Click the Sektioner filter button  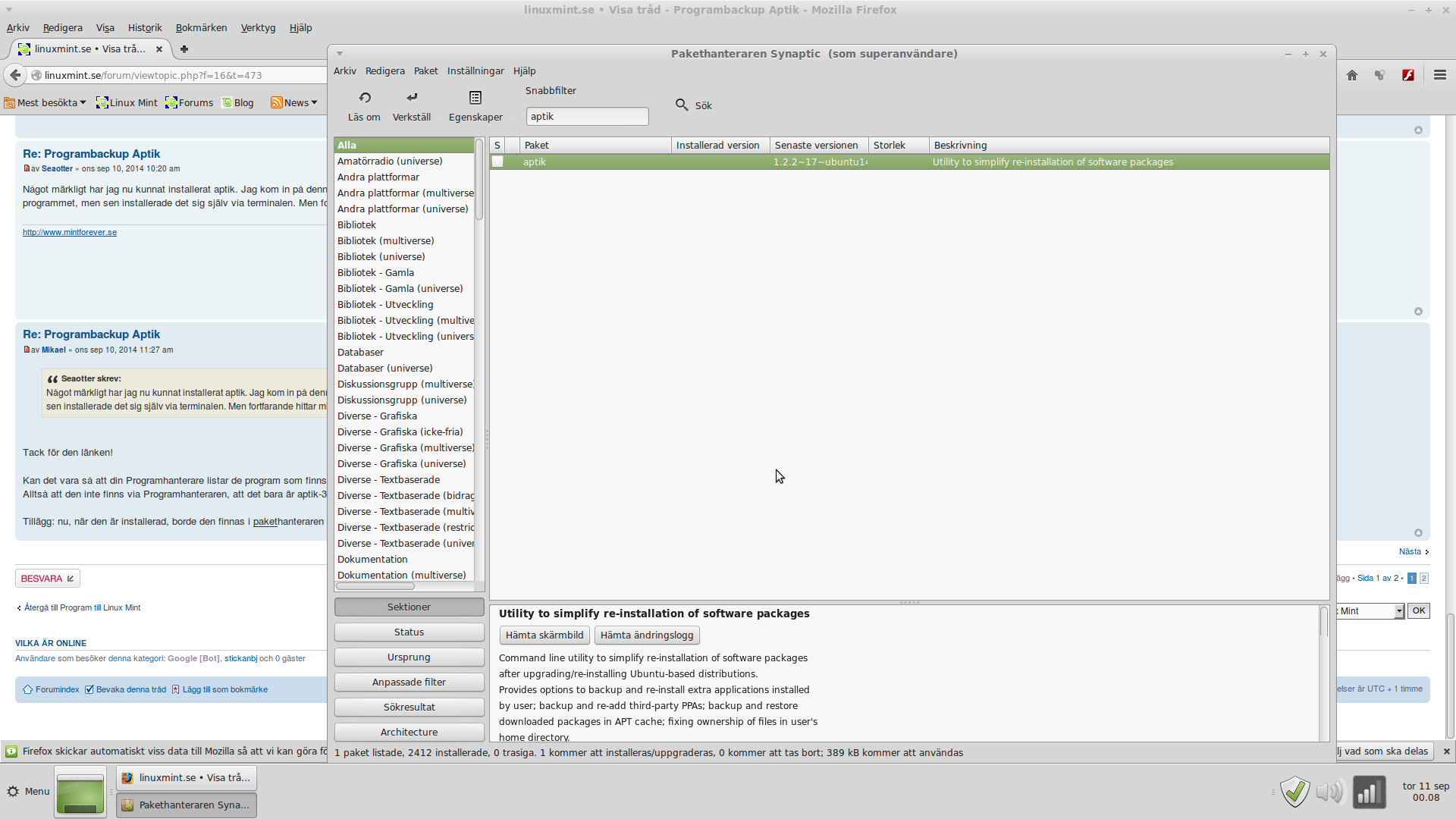pos(409,607)
